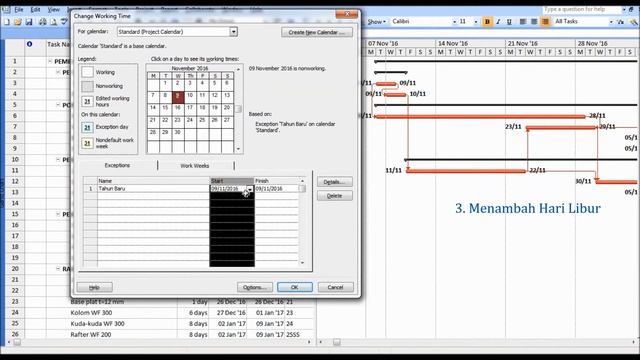The width and height of the screenshot is (640, 360).
Task: Collapse summary task in row 1
Action: (x=50, y=61)
